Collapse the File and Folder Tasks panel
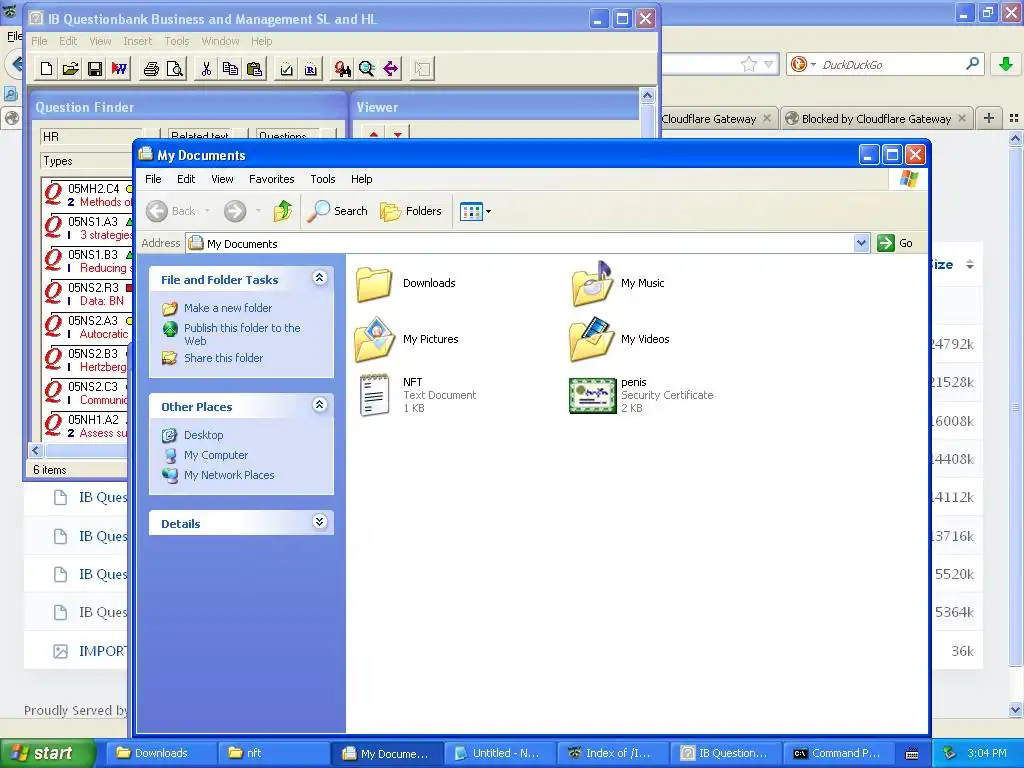Screen dimensions: 1024x768 [x=319, y=278]
